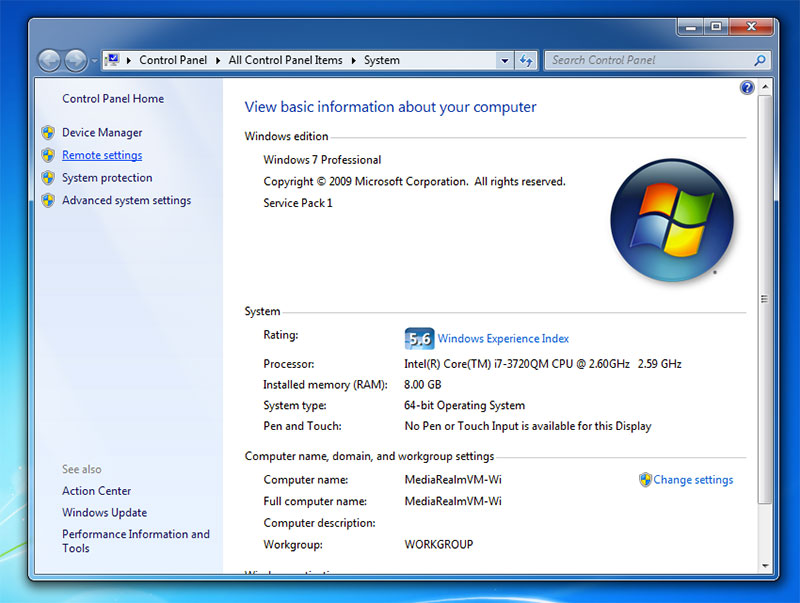Open Remote settings link
800x603 pixels.
pyautogui.click(x=102, y=155)
